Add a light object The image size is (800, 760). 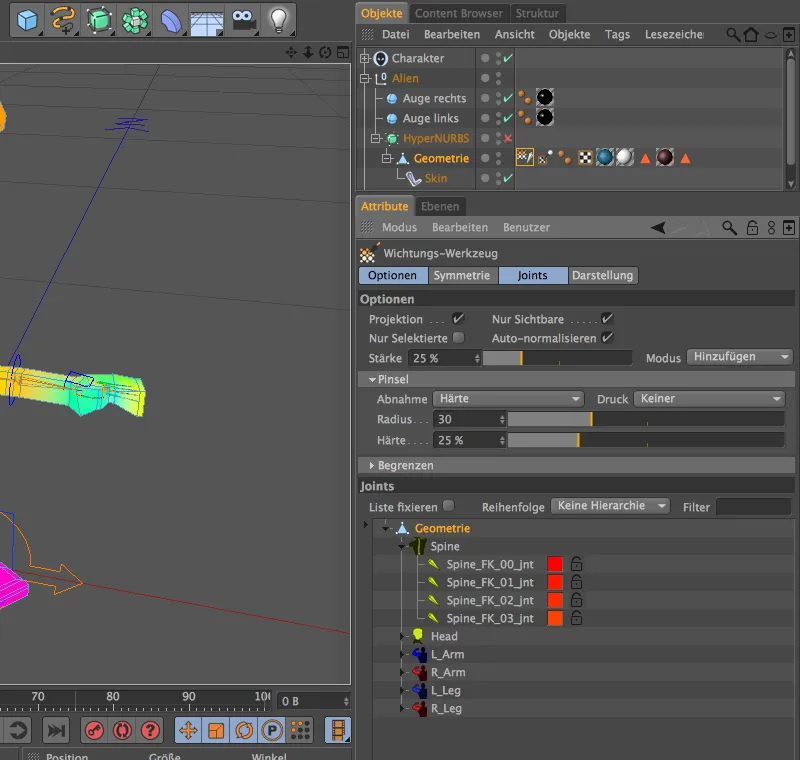pos(279,20)
